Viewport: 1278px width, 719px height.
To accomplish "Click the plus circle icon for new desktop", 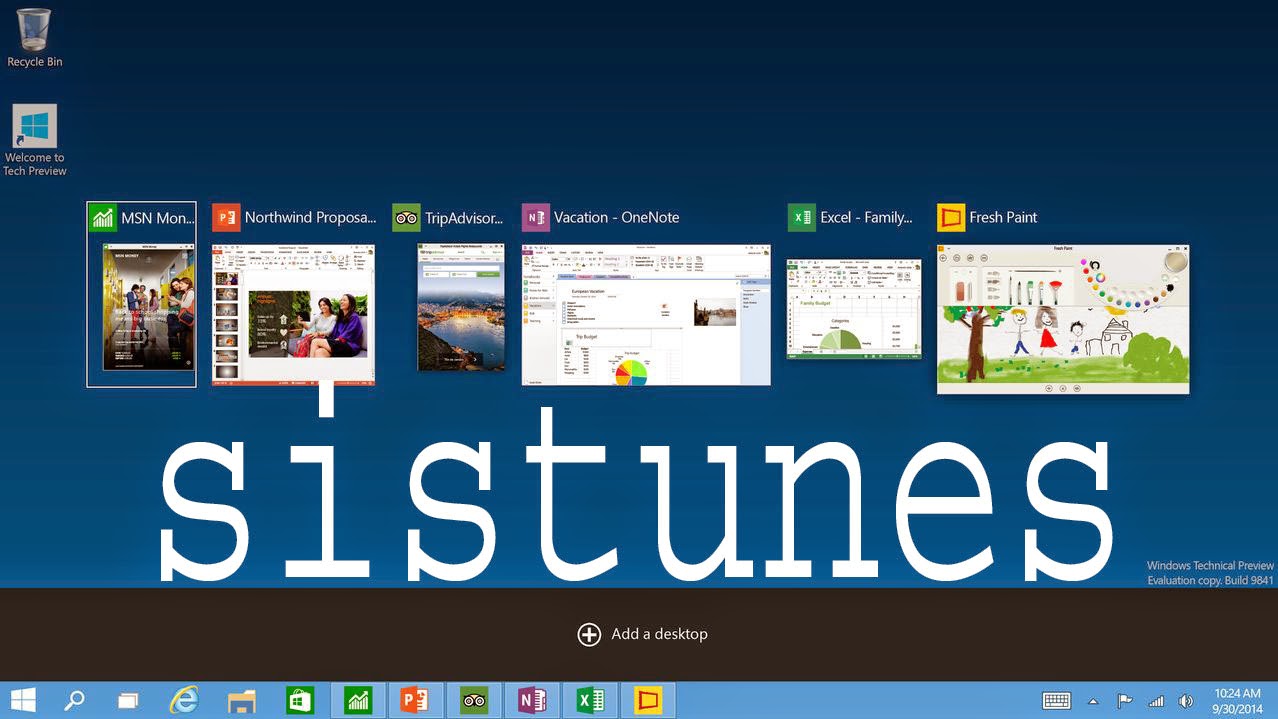I will (x=589, y=634).
